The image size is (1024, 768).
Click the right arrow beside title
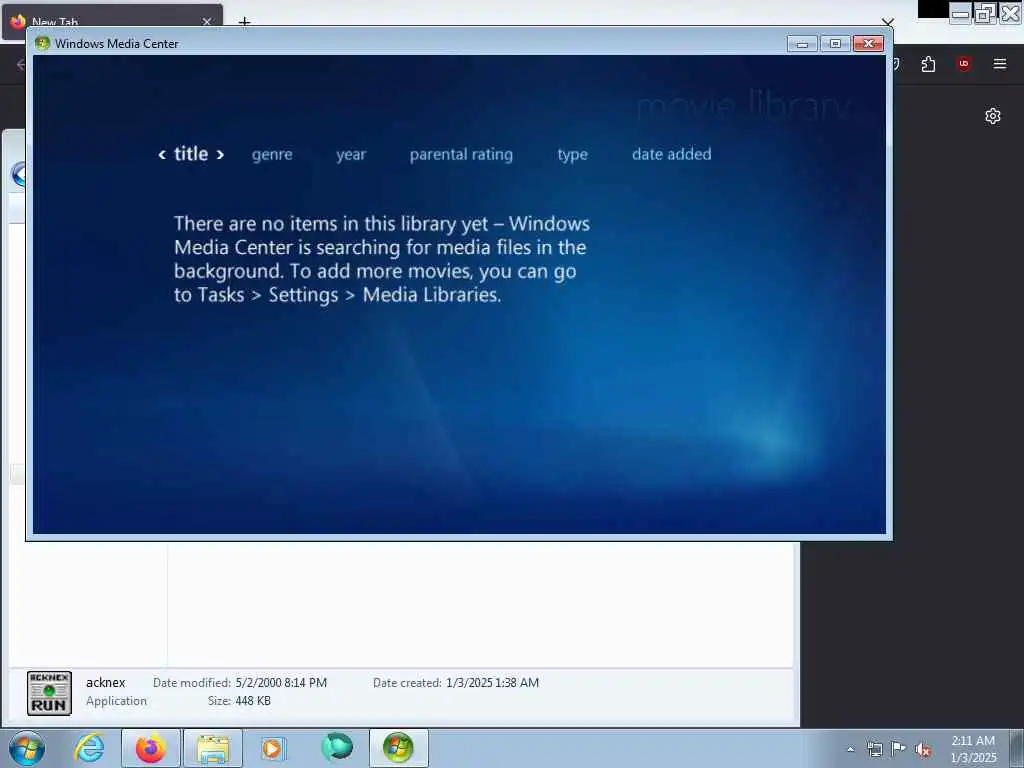(220, 155)
